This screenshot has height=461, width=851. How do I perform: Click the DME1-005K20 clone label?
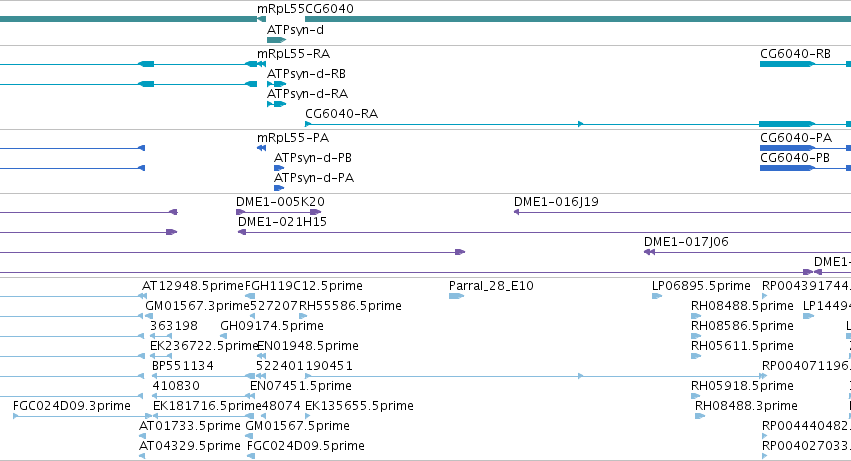280,202
